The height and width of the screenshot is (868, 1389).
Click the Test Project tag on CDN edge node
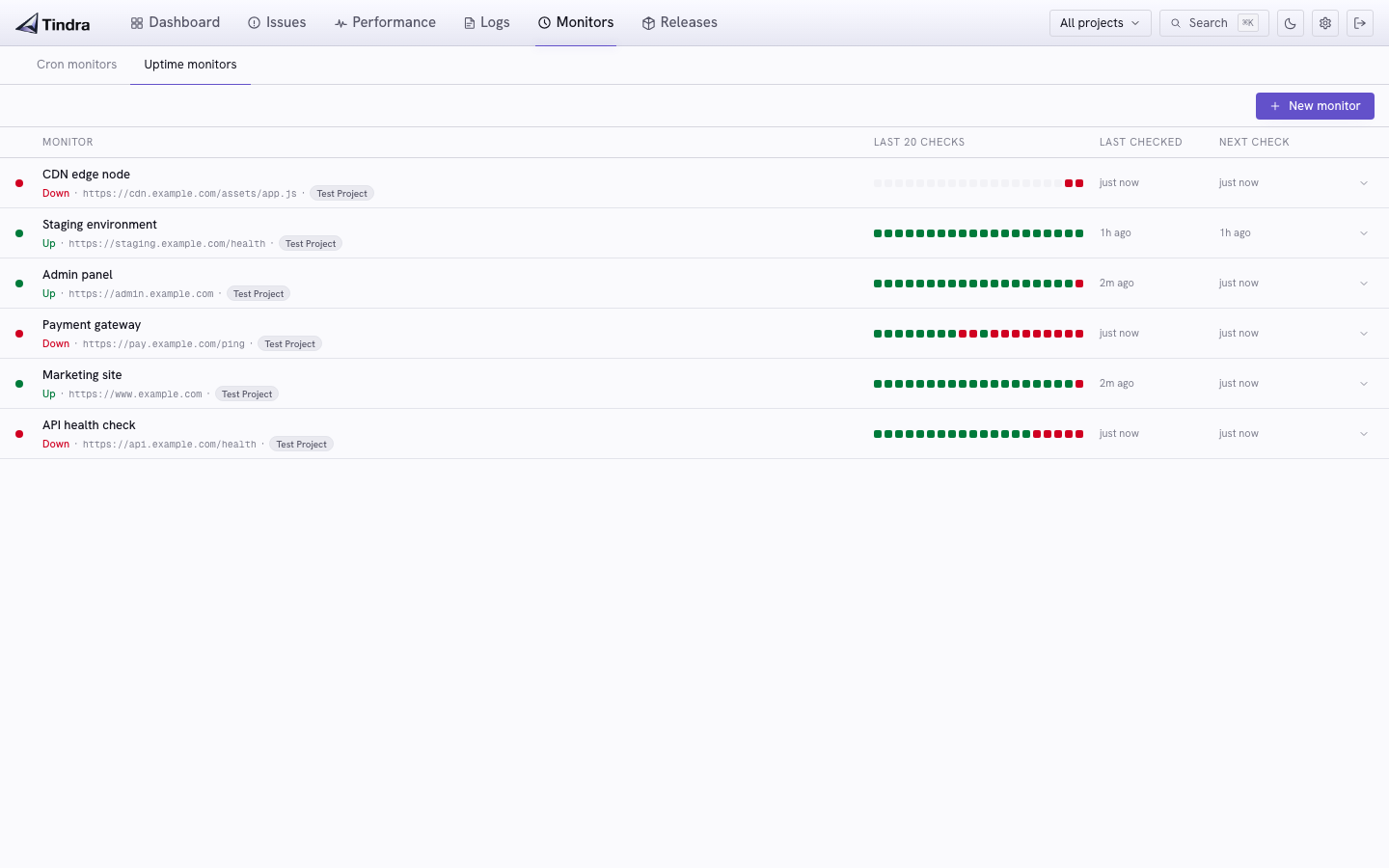[x=341, y=194]
